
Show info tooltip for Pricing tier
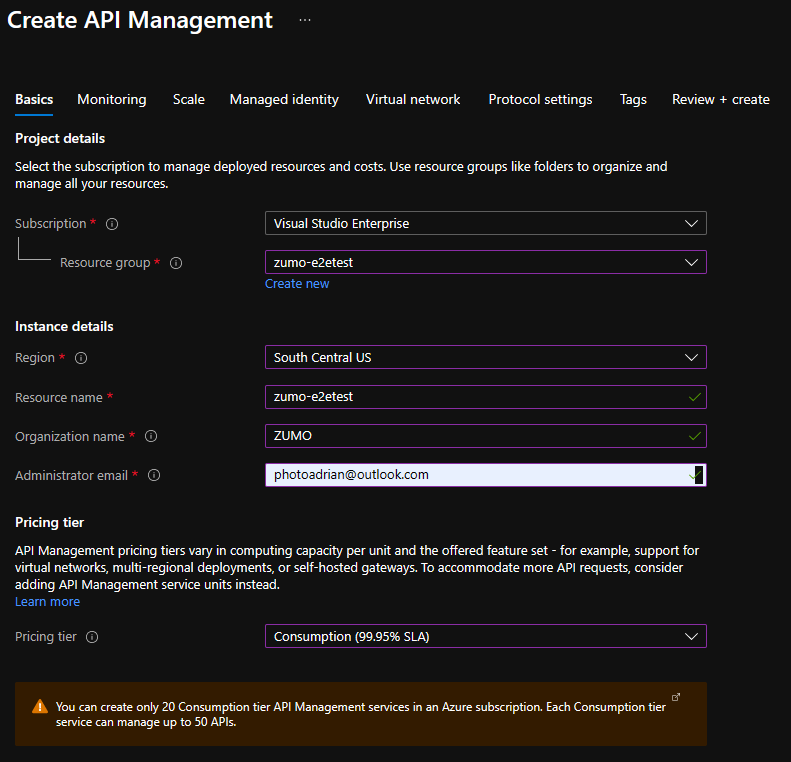tap(92, 637)
